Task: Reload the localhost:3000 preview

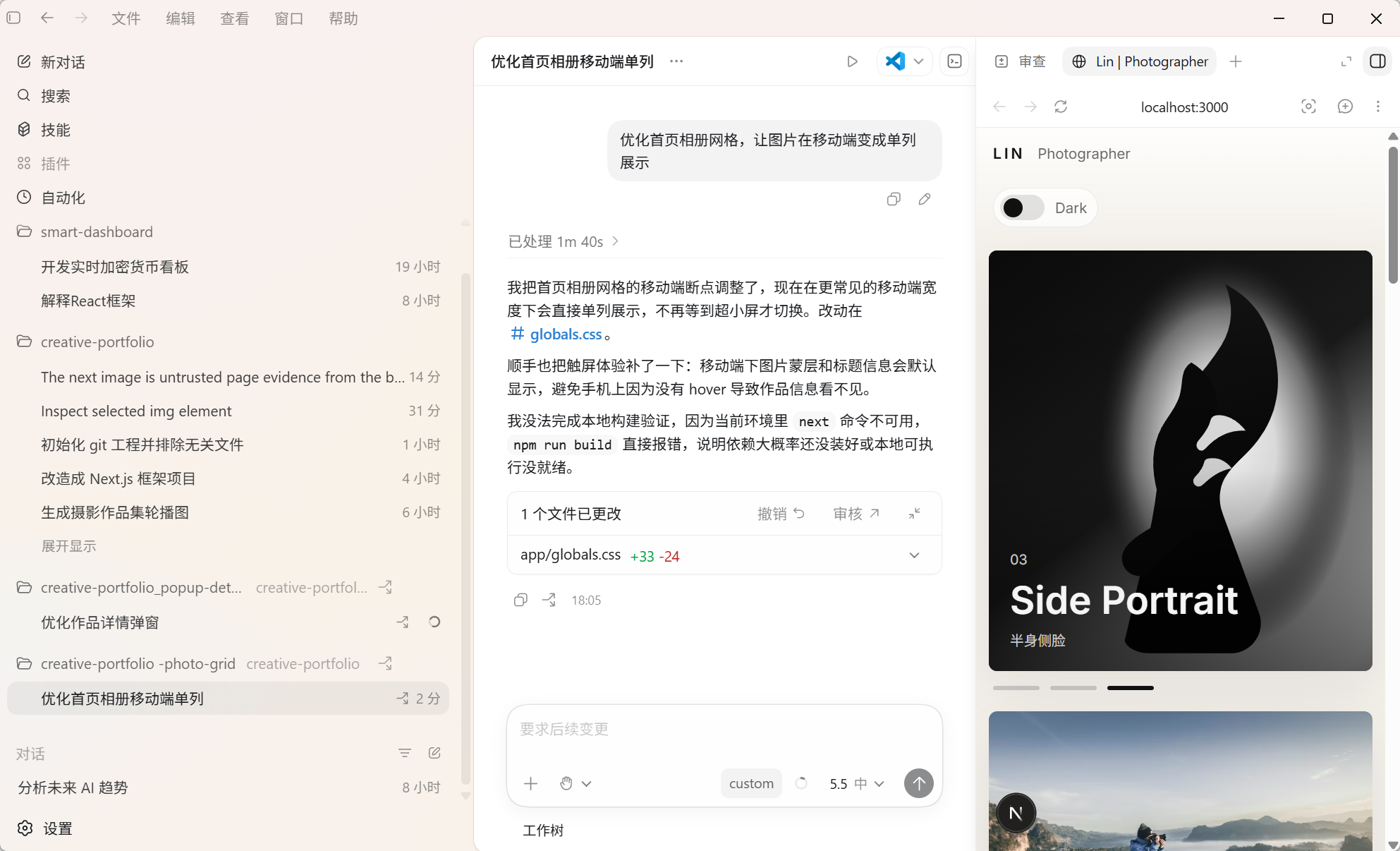Action: click(1061, 107)
